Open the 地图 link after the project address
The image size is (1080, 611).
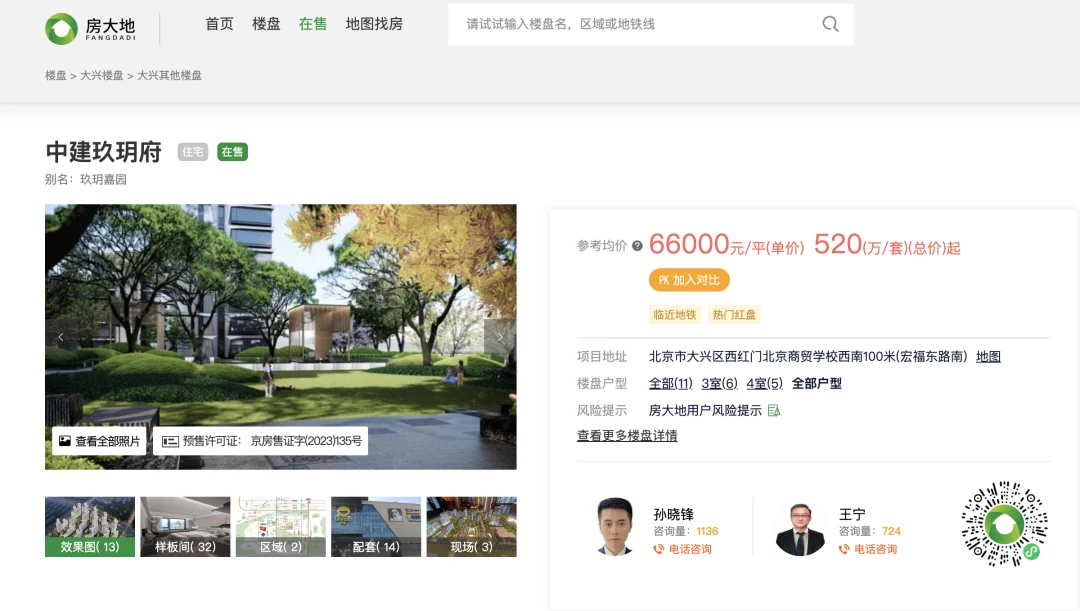(x=989, y=356)
